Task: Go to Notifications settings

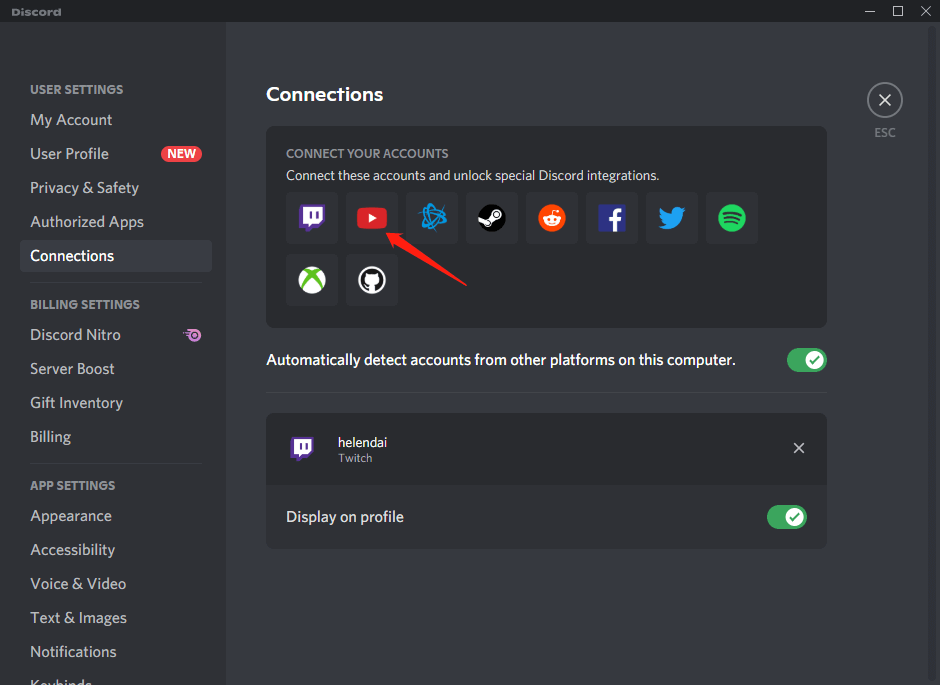Action: coord(116,651)
